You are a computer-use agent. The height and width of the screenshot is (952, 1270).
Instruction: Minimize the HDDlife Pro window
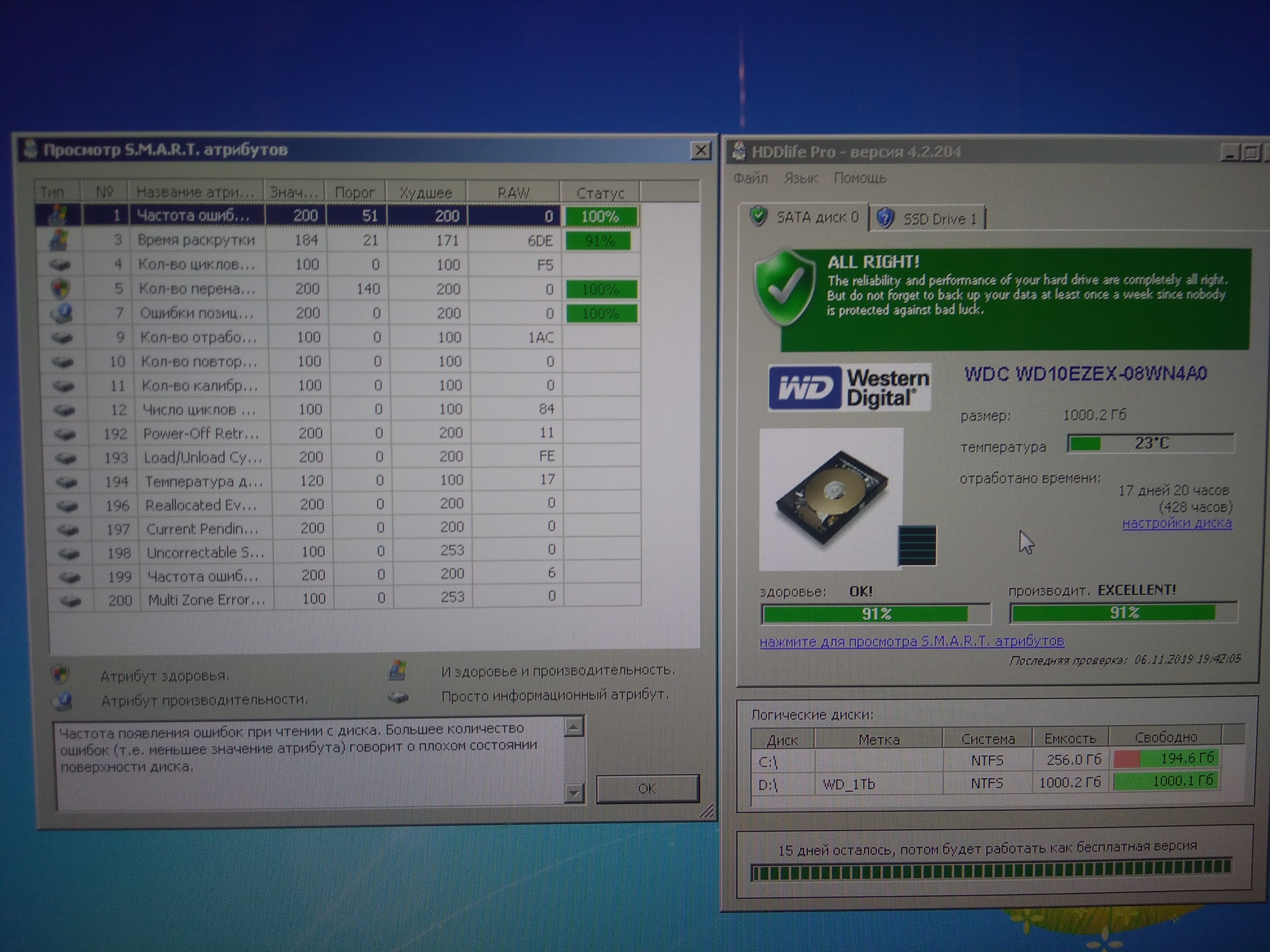pyautogui.click(x=1229, y=153)
